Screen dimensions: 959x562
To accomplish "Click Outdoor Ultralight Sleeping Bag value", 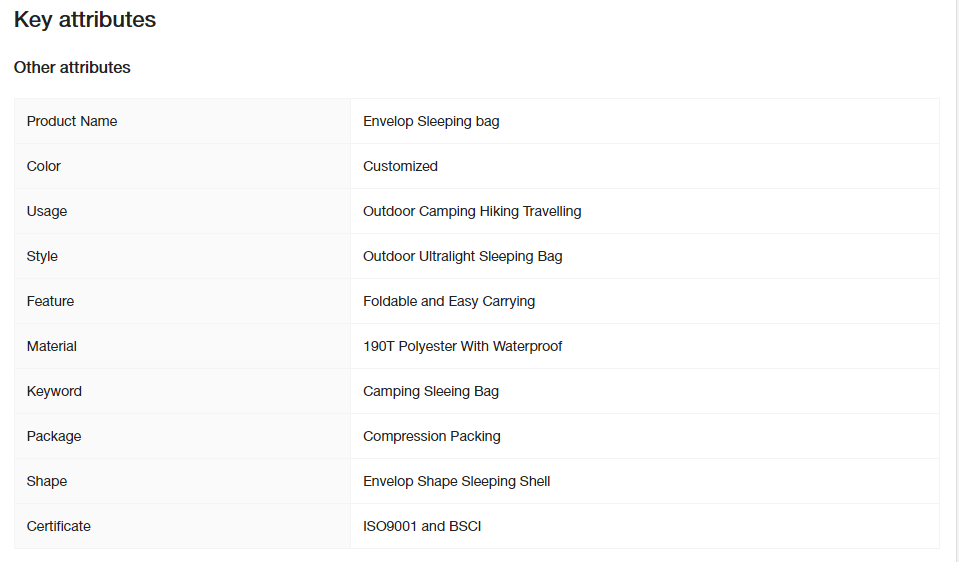I will click(462, 256).
